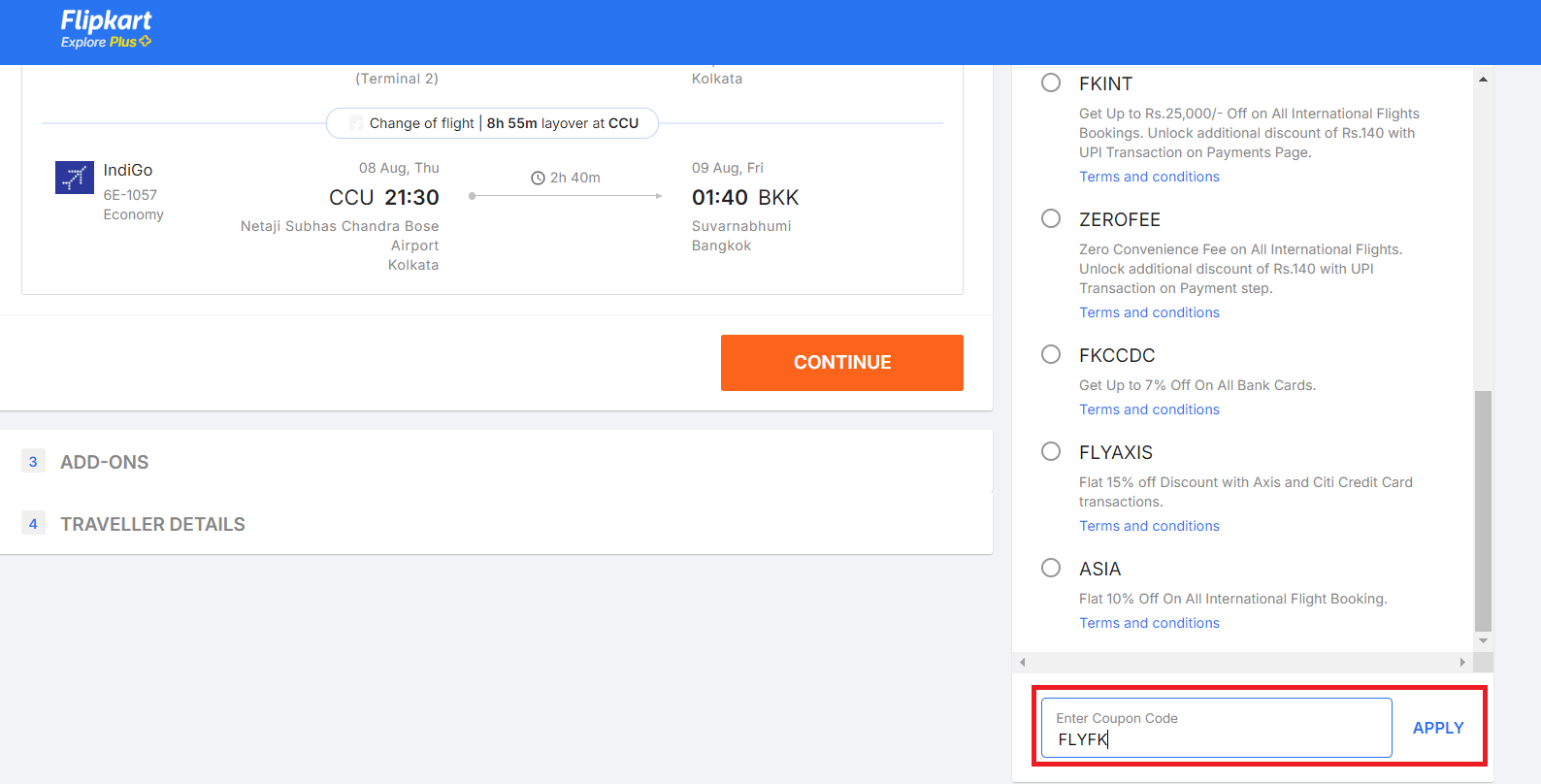The width and height of the screenshot is (1541, 784).
Task: Open Terms and conditions for FKCCDC offer
Action: 1149,408
